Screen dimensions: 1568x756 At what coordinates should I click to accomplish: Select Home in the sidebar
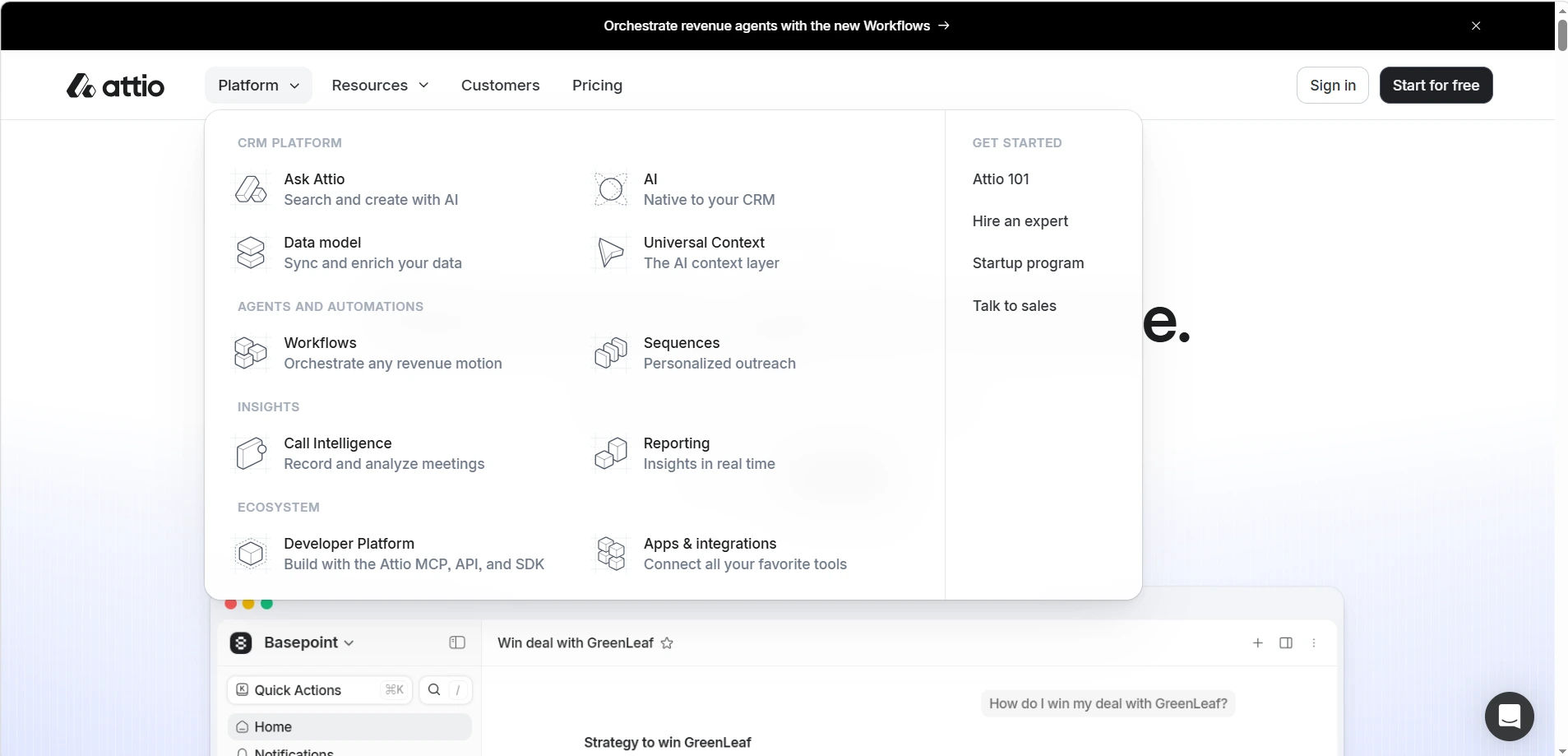click(x=349, y=727)
